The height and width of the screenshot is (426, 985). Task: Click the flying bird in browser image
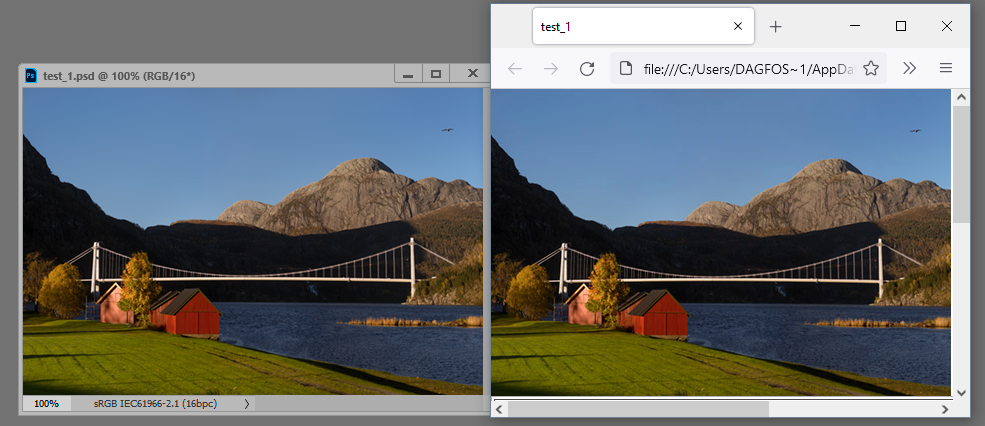[916, 131]
